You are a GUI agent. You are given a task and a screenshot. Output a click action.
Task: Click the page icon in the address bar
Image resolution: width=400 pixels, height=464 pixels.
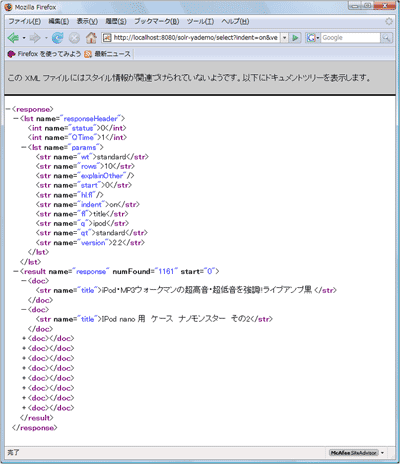107,38
